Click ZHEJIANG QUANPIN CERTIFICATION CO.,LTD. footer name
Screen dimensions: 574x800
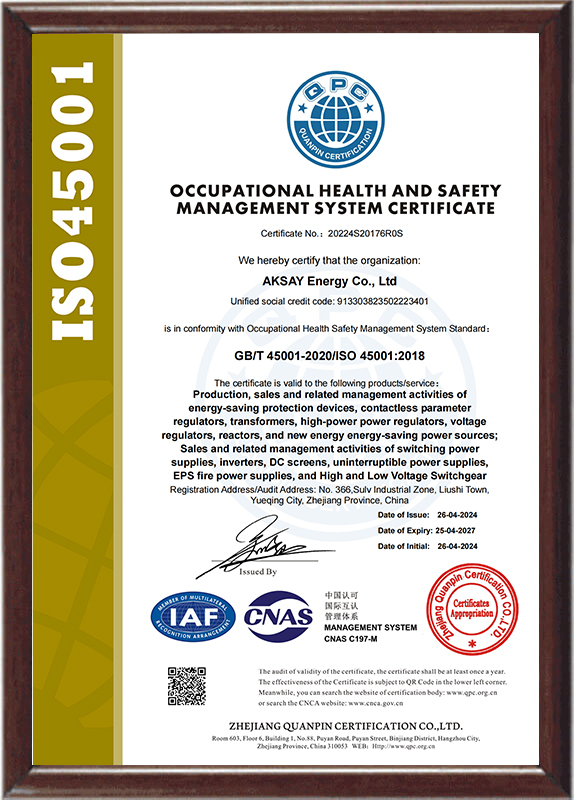346,726
